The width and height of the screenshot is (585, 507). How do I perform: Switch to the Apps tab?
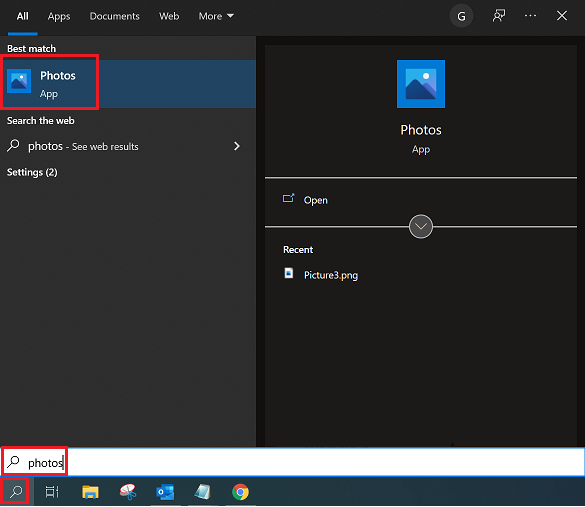[x=59, y=16]
